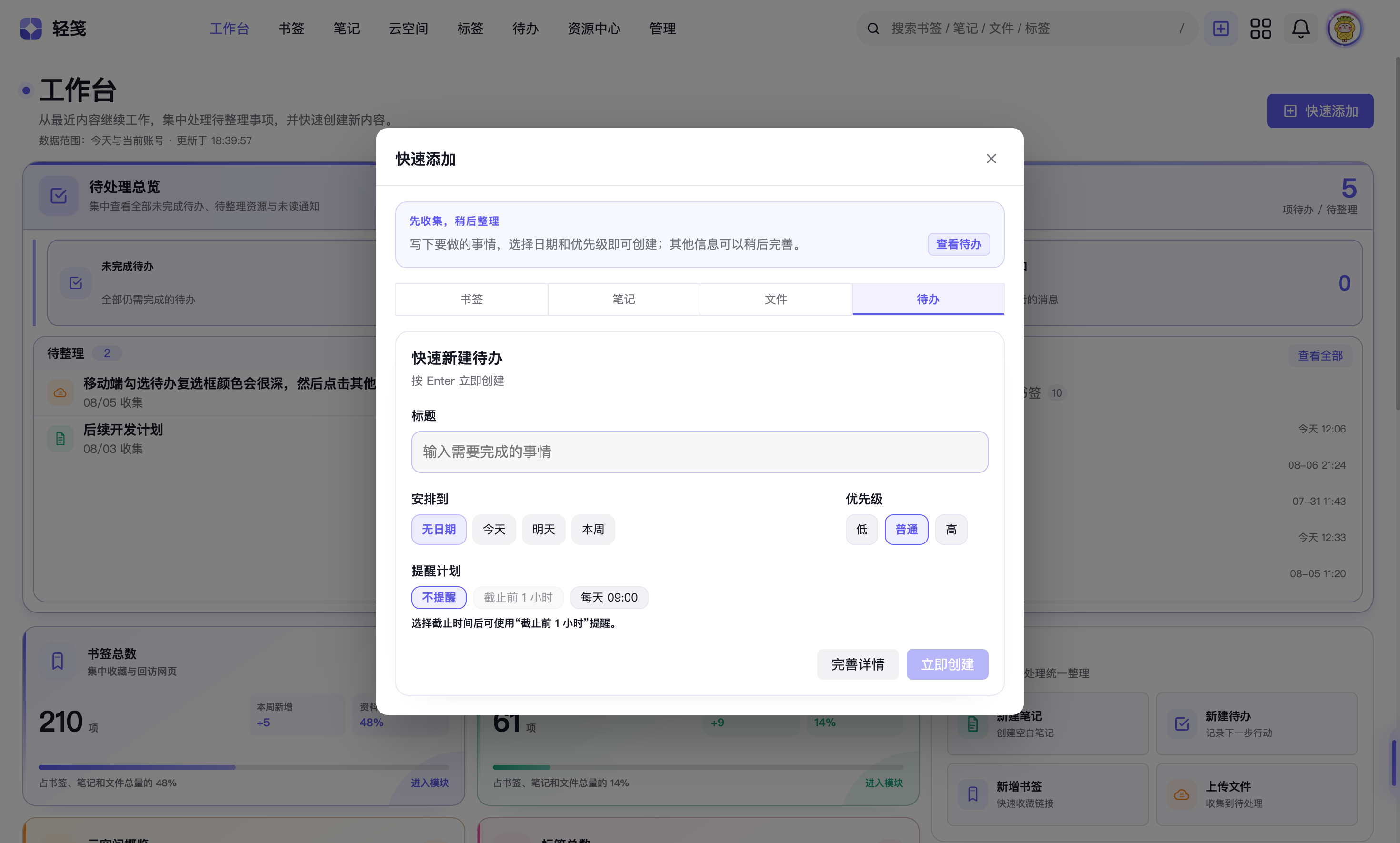The height and width of the screenshot is (843, 1400).
Task: Click the 08-06 21:24 timestamp row
Action: tap(1317, 465)
